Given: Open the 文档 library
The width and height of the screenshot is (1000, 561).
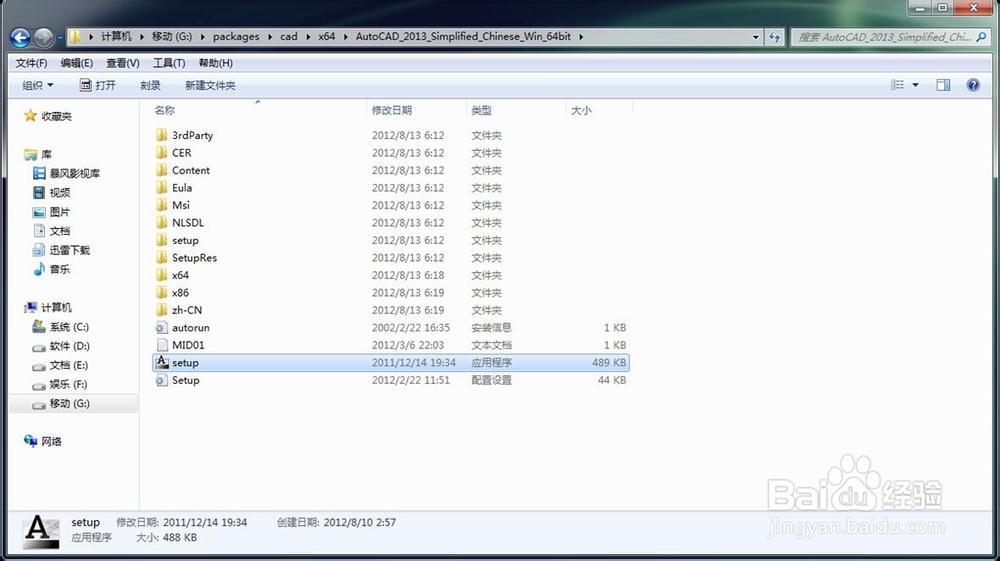Looking at the screenshot, I should click(x=52, y=231).
